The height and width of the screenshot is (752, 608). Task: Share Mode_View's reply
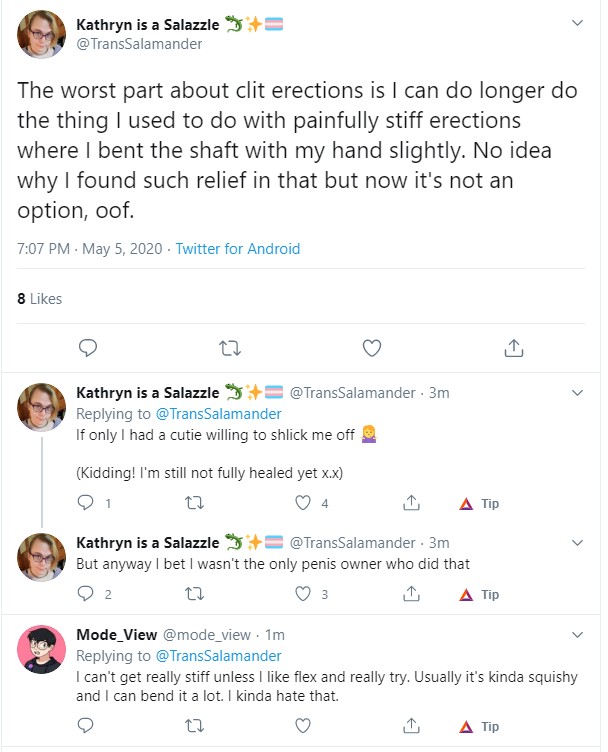coord(411,726)
